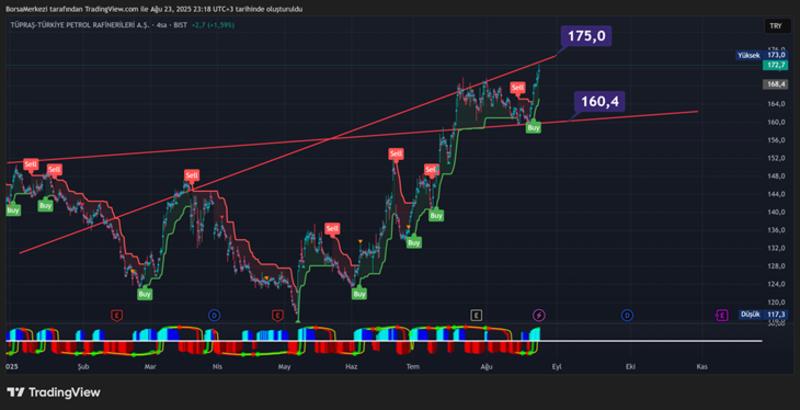
Task: Click the Kas month label
Action: [702, 366]
